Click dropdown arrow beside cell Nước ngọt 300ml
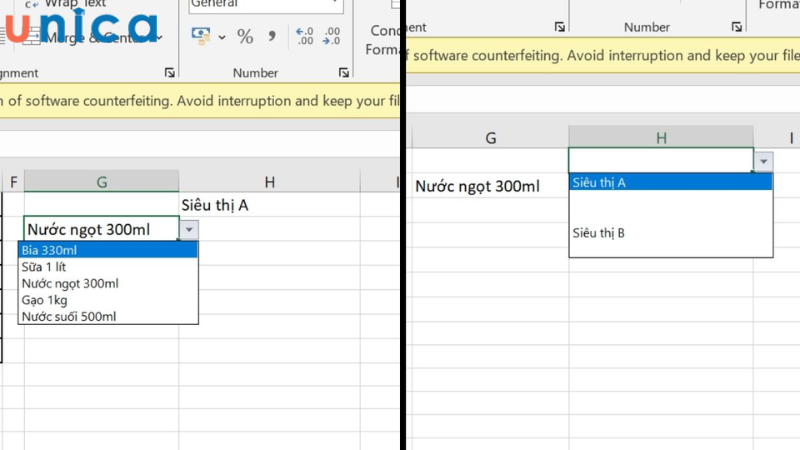 point(190,230)
